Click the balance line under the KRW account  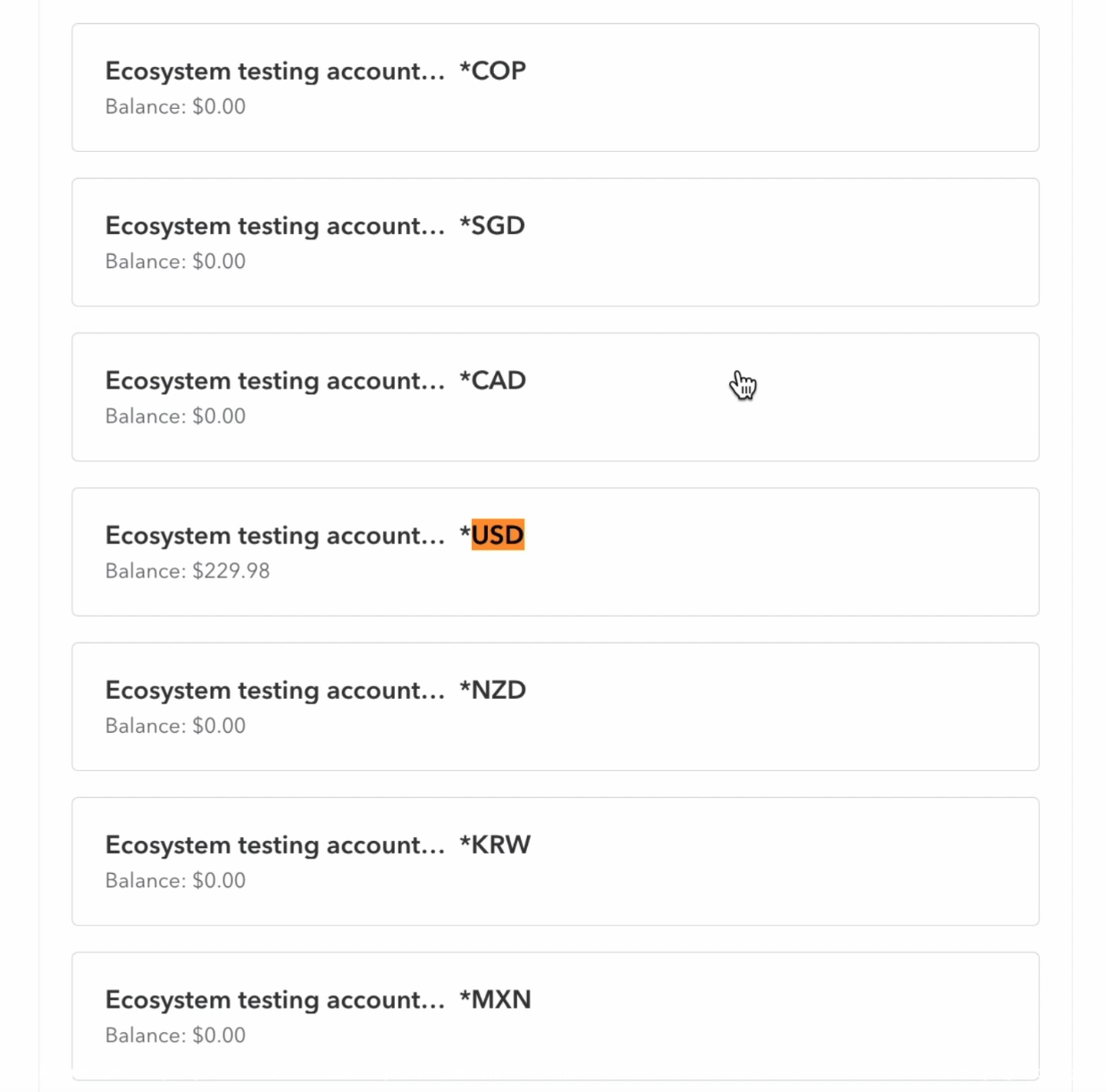pyautogui.click(x=175, y=880)
